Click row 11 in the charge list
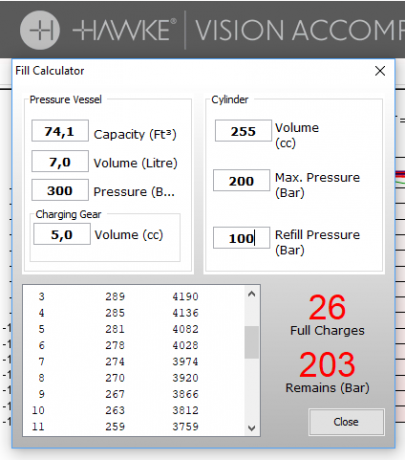Screen dimensions: 405x460 tap(133, 426)
